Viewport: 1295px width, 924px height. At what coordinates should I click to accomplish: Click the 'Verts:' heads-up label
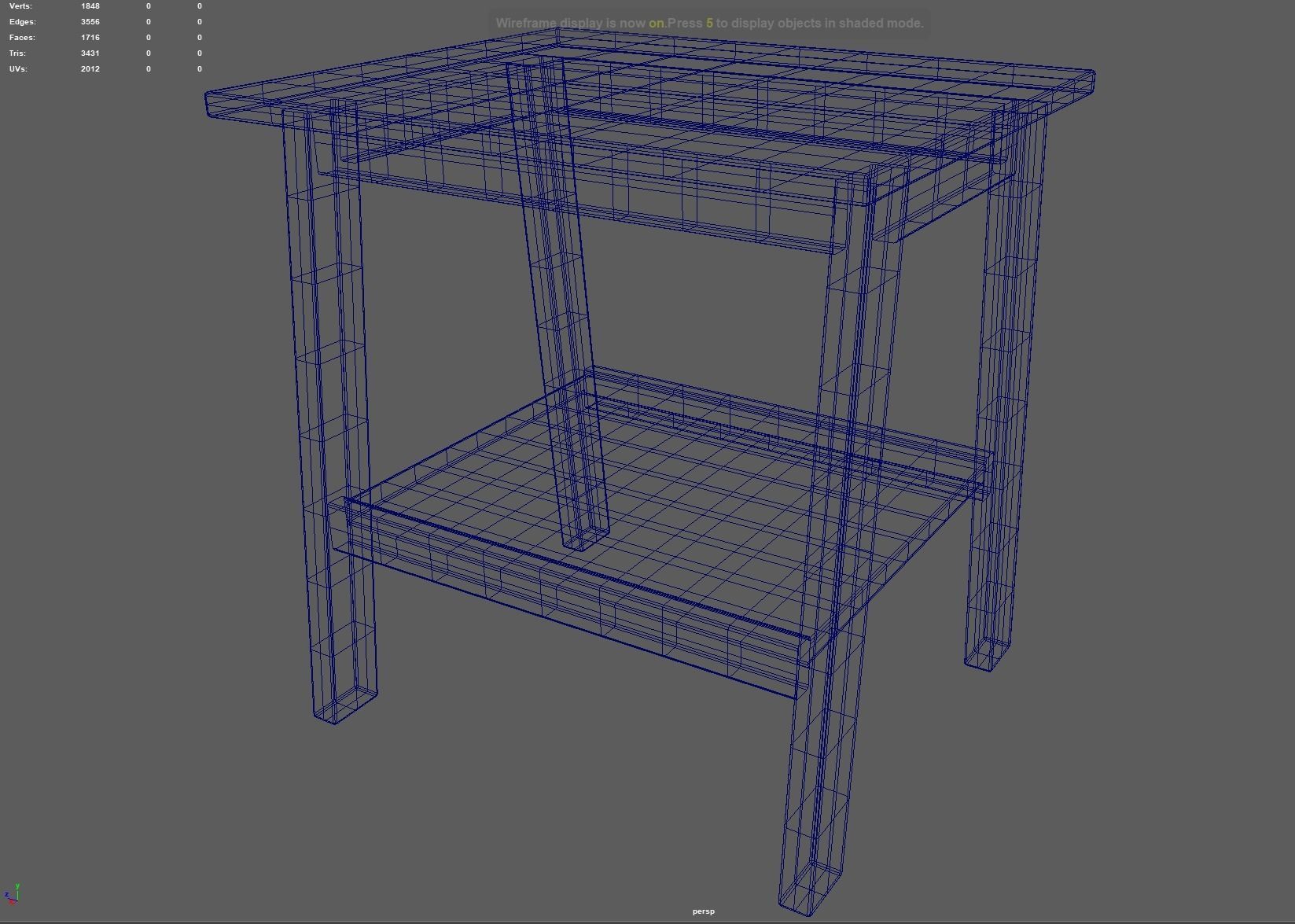(20, 6)
